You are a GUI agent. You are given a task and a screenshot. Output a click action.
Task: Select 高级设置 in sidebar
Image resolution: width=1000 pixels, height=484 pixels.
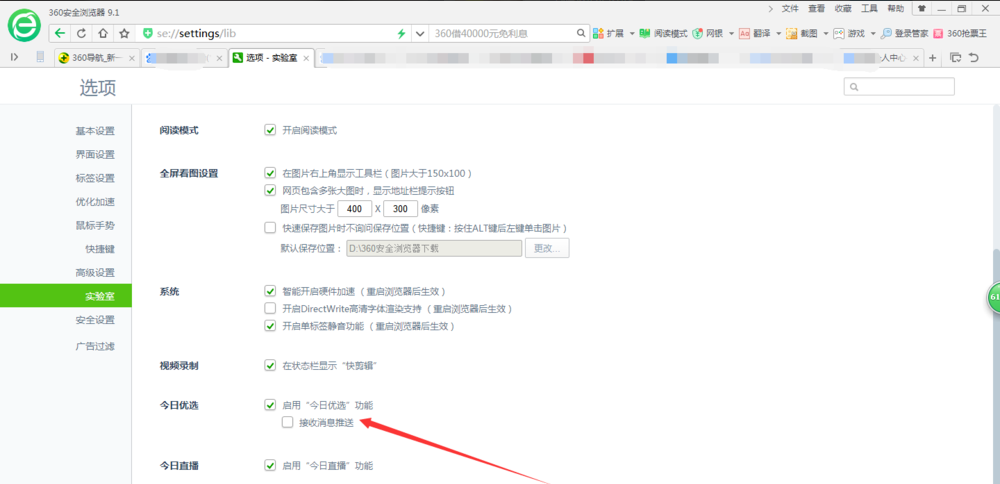pyautogui.click(x=95, y=272)
